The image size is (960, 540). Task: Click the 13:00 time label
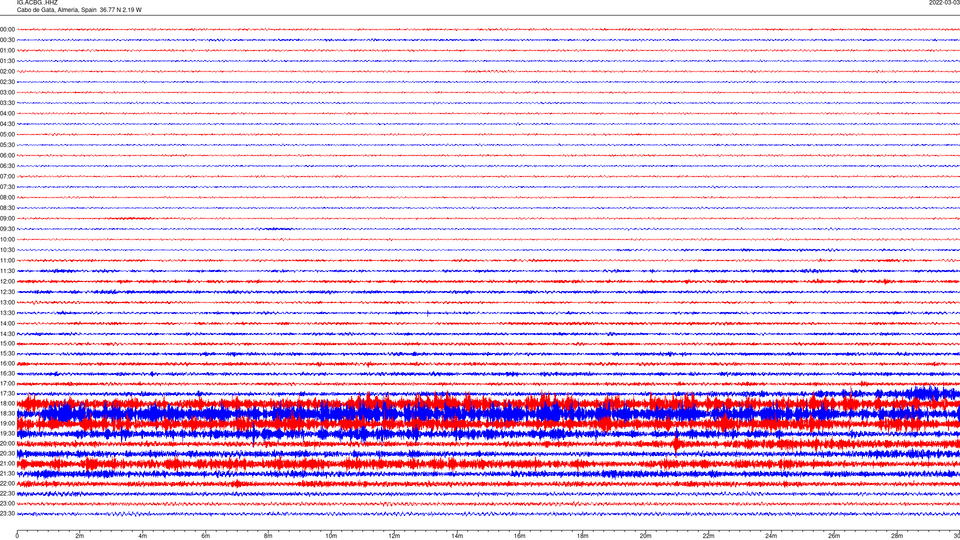pos(7,302)
